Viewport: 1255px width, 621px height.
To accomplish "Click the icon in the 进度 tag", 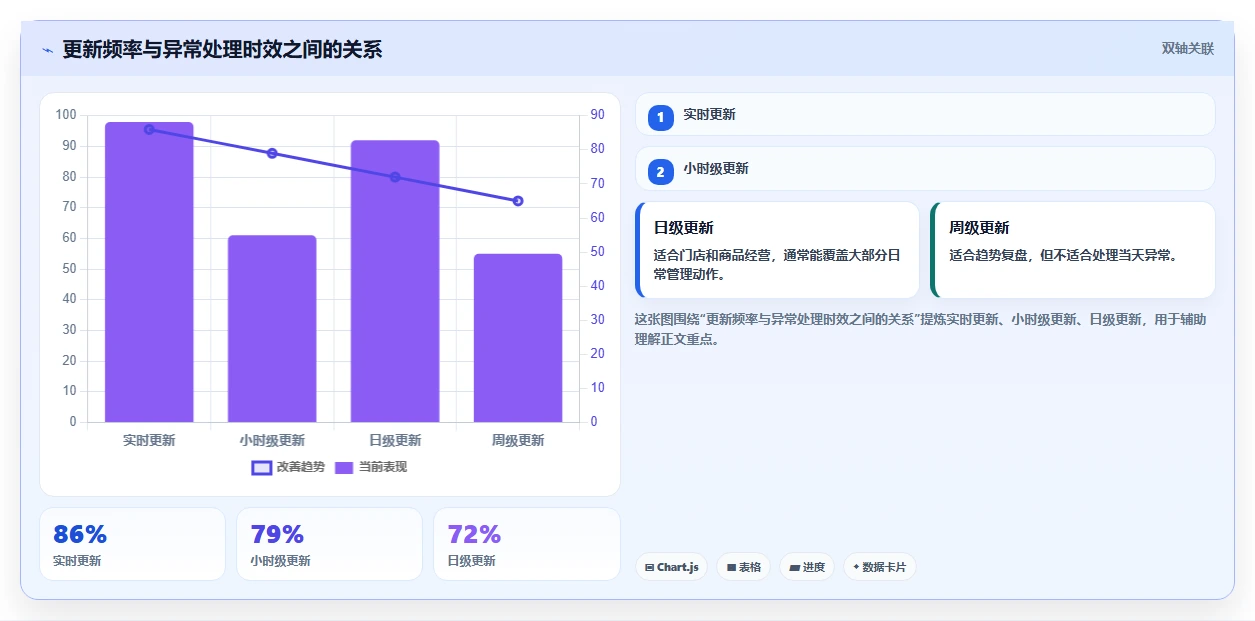I will click(x=794, y=567).
